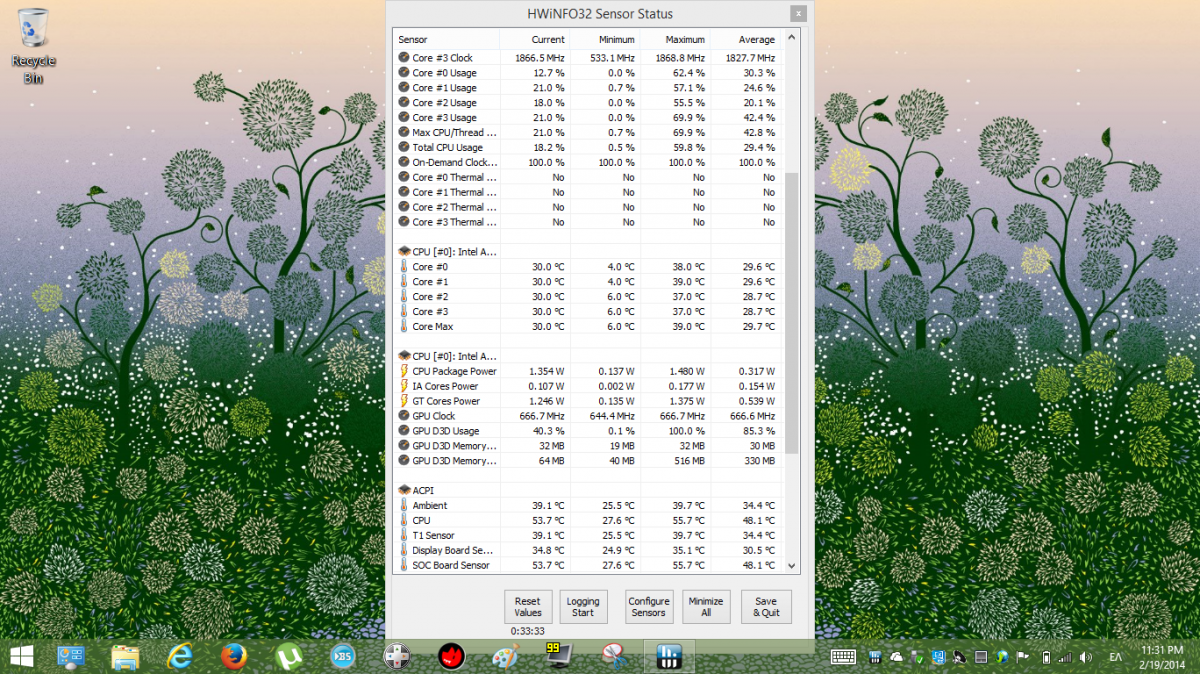The height and width of the screenshot is (674, 1200).
Task: Open the taskbar clock showing 11:31 PM
Action: [x=1163, y=656]
